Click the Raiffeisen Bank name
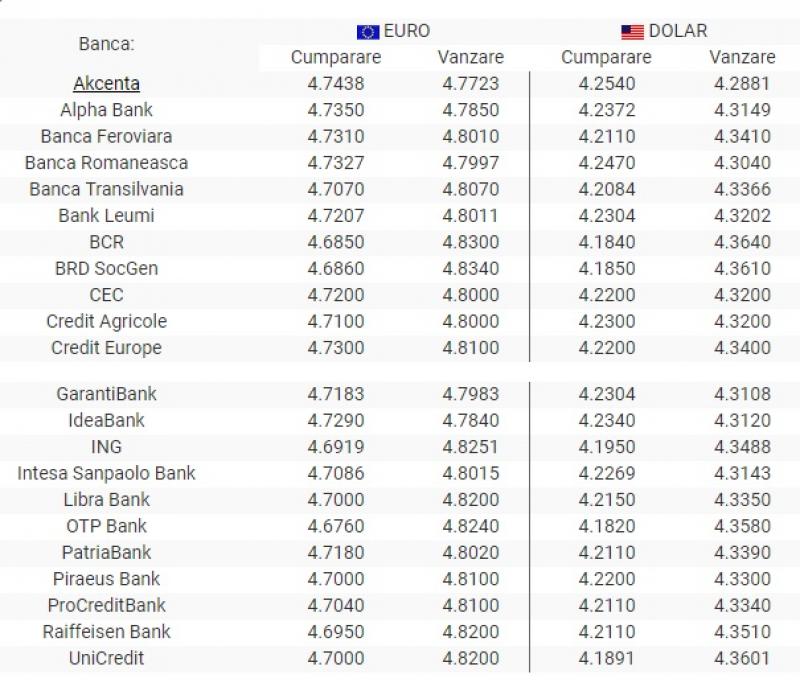This screenshot has width=800, height=691. click(106, 632)
